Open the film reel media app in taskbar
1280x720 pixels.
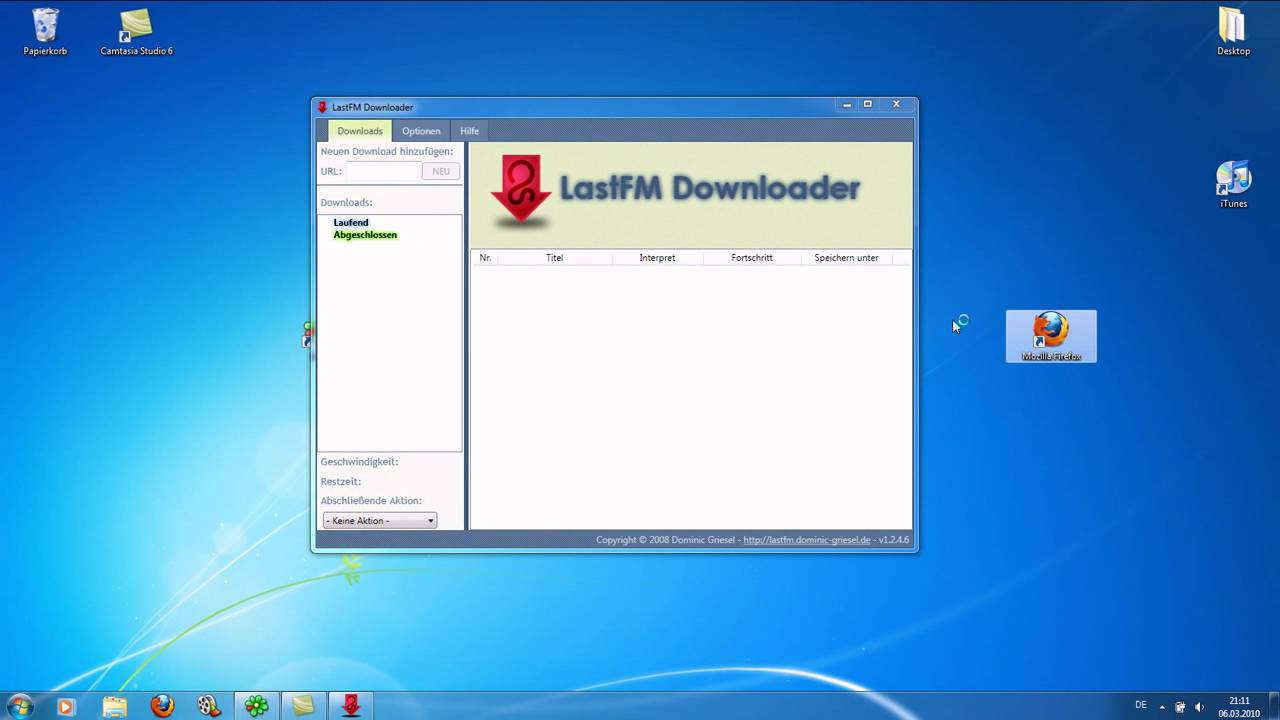coord(209,706)
